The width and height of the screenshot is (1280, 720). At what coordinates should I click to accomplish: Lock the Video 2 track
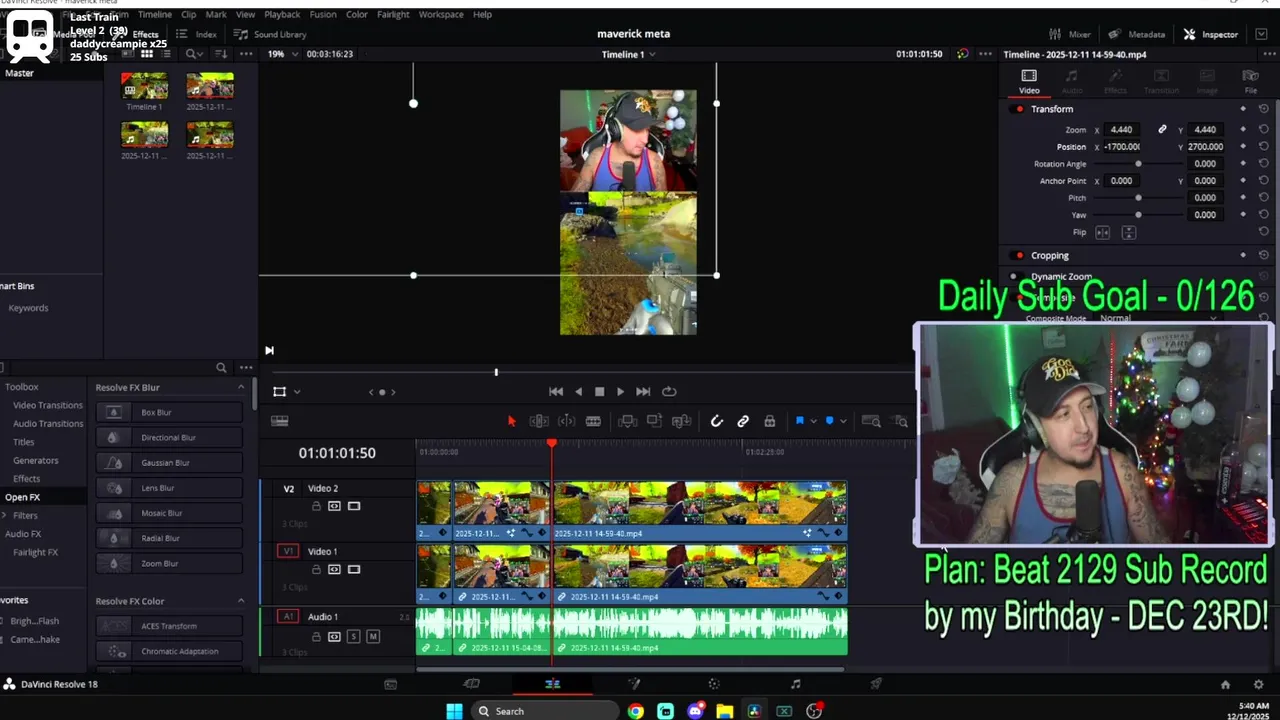316,506
